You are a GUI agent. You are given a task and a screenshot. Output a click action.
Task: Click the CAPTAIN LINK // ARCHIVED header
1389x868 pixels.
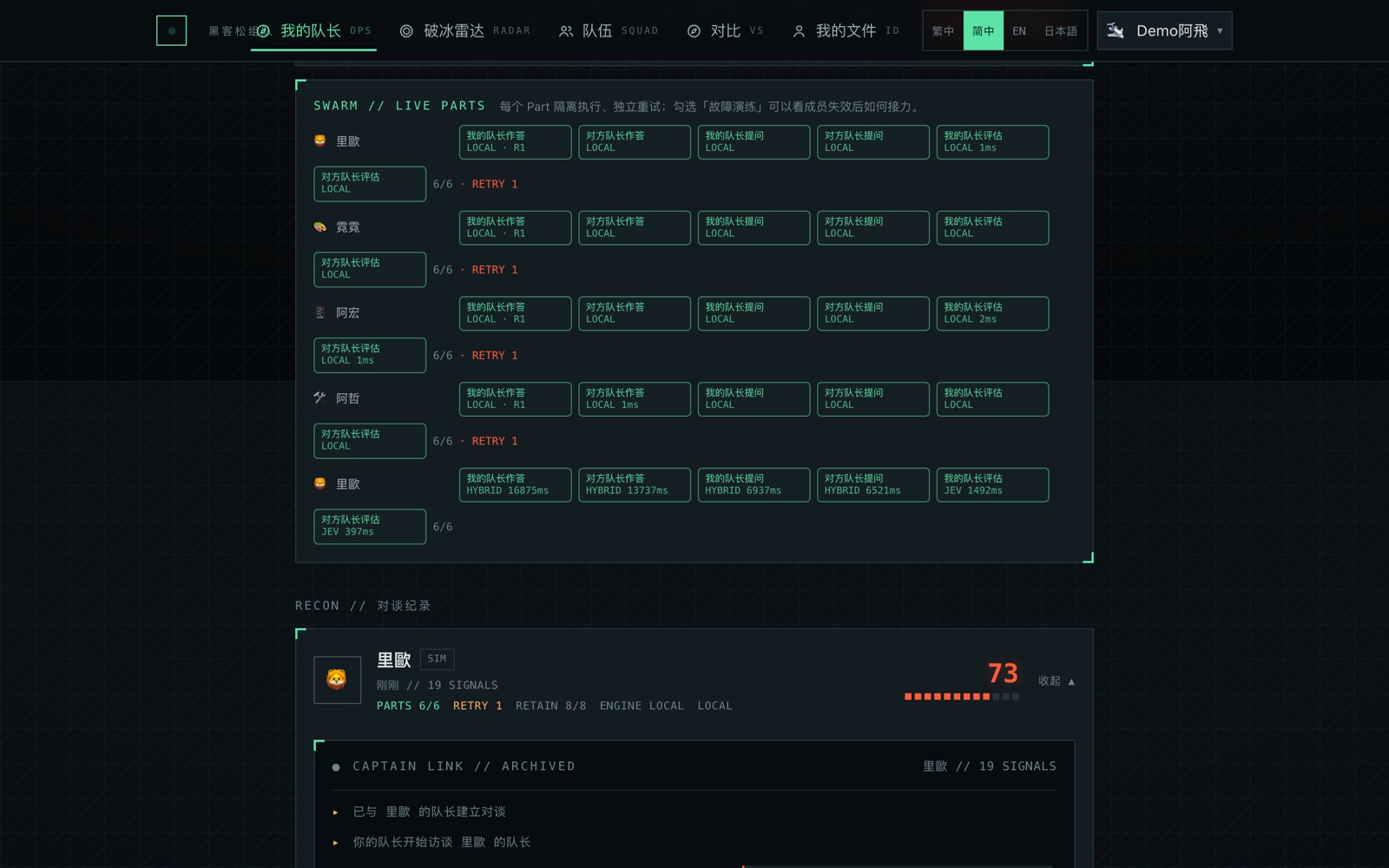(x=464, y=766)
